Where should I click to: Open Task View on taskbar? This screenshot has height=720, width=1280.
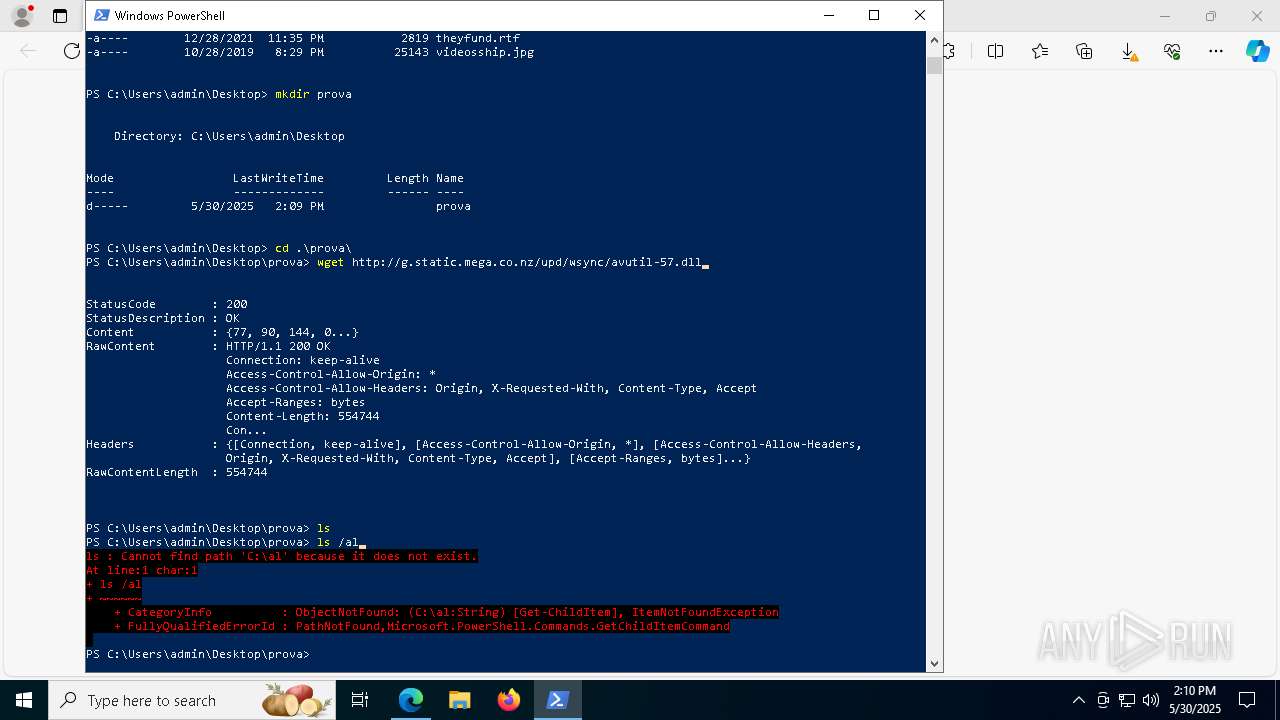[x=360, y=700]
